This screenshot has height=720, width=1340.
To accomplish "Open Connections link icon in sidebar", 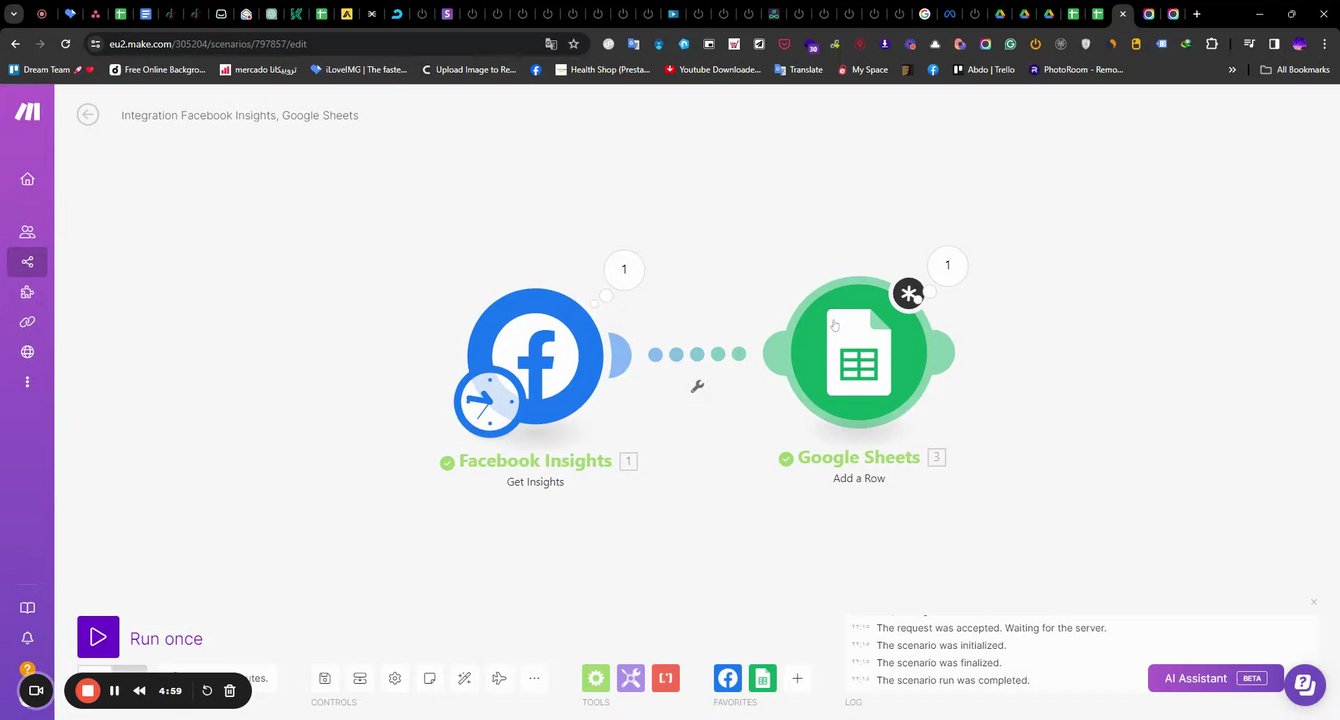I will click(x=27, y=322).
